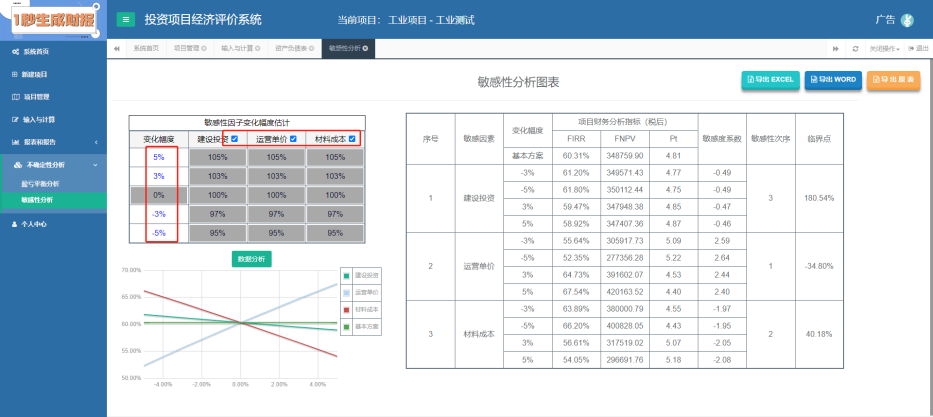Click the refresh tab icon
Image resolution: width=933 pixels, height=417 pixels.
(855, 48)
